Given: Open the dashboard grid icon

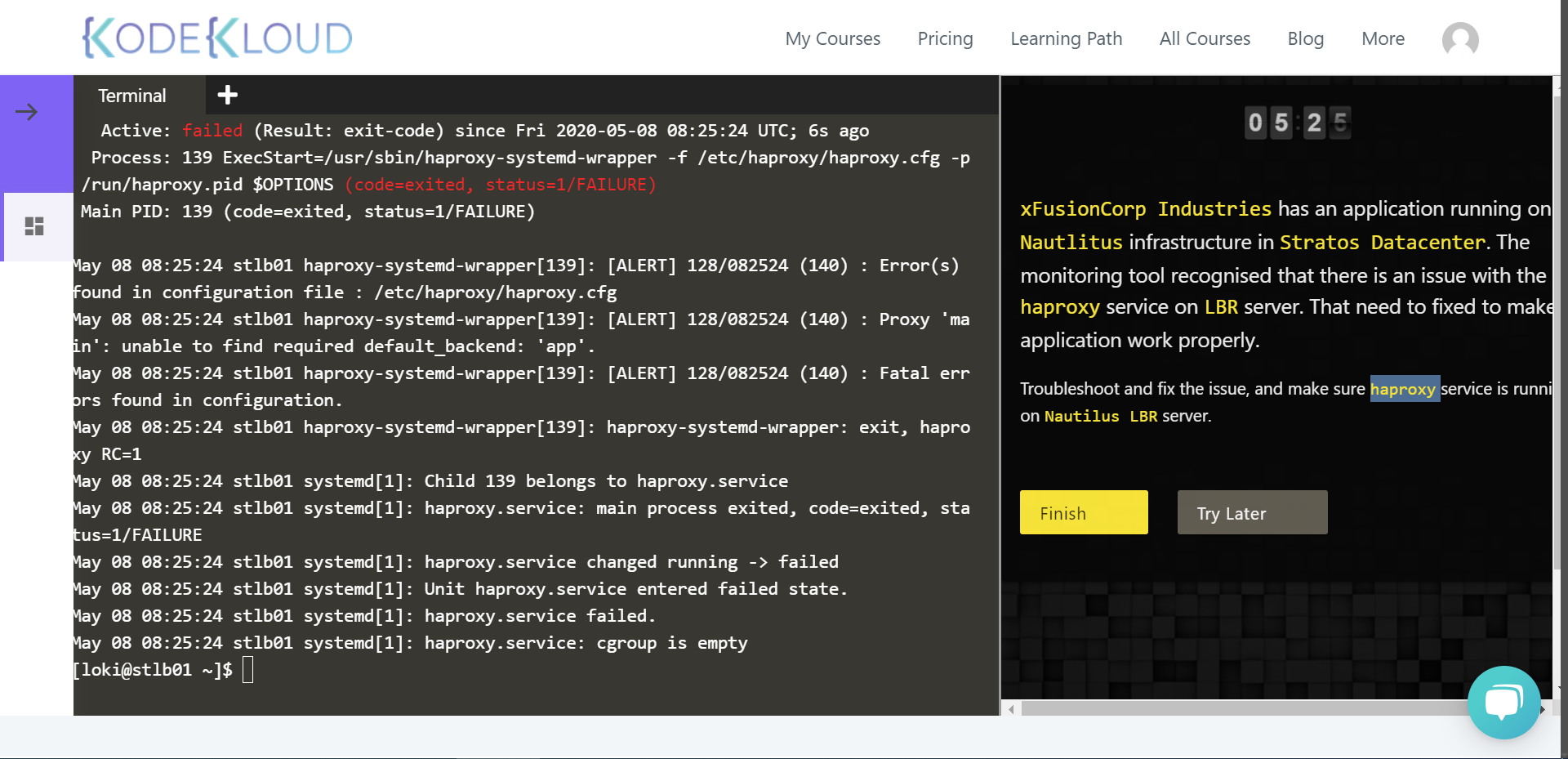Looking at the screenshot, I should pos(34,226).
